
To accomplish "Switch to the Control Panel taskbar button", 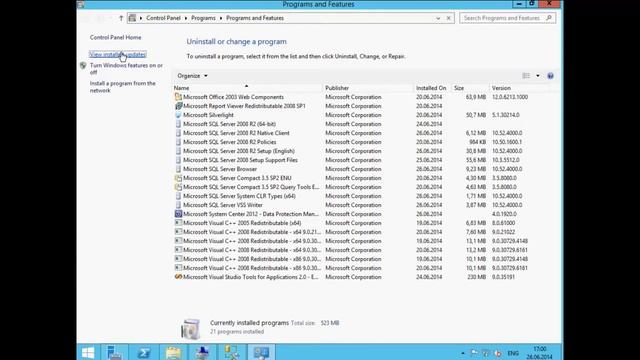I will point(261,352).
